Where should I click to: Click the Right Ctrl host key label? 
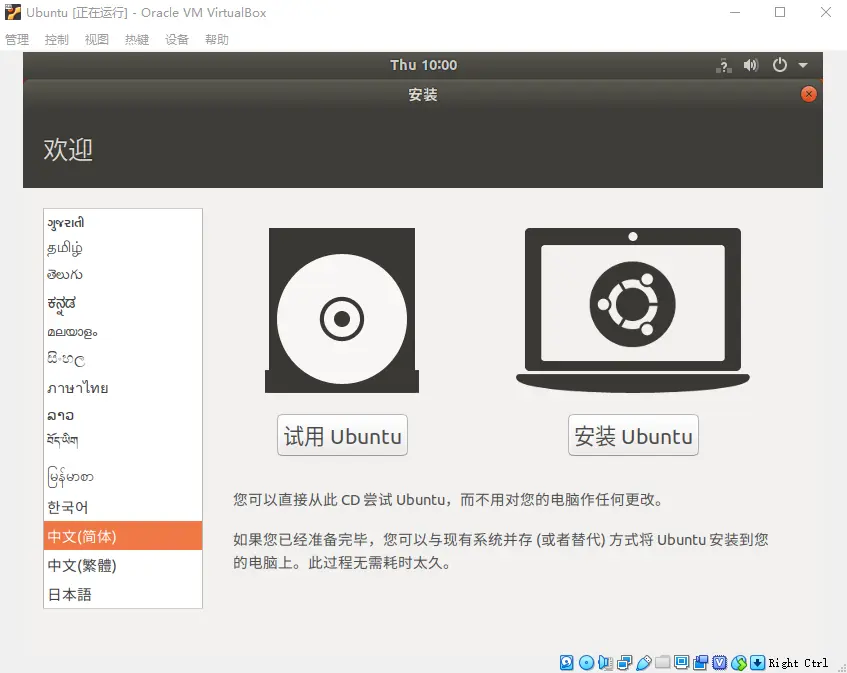[x=798, y=663]
